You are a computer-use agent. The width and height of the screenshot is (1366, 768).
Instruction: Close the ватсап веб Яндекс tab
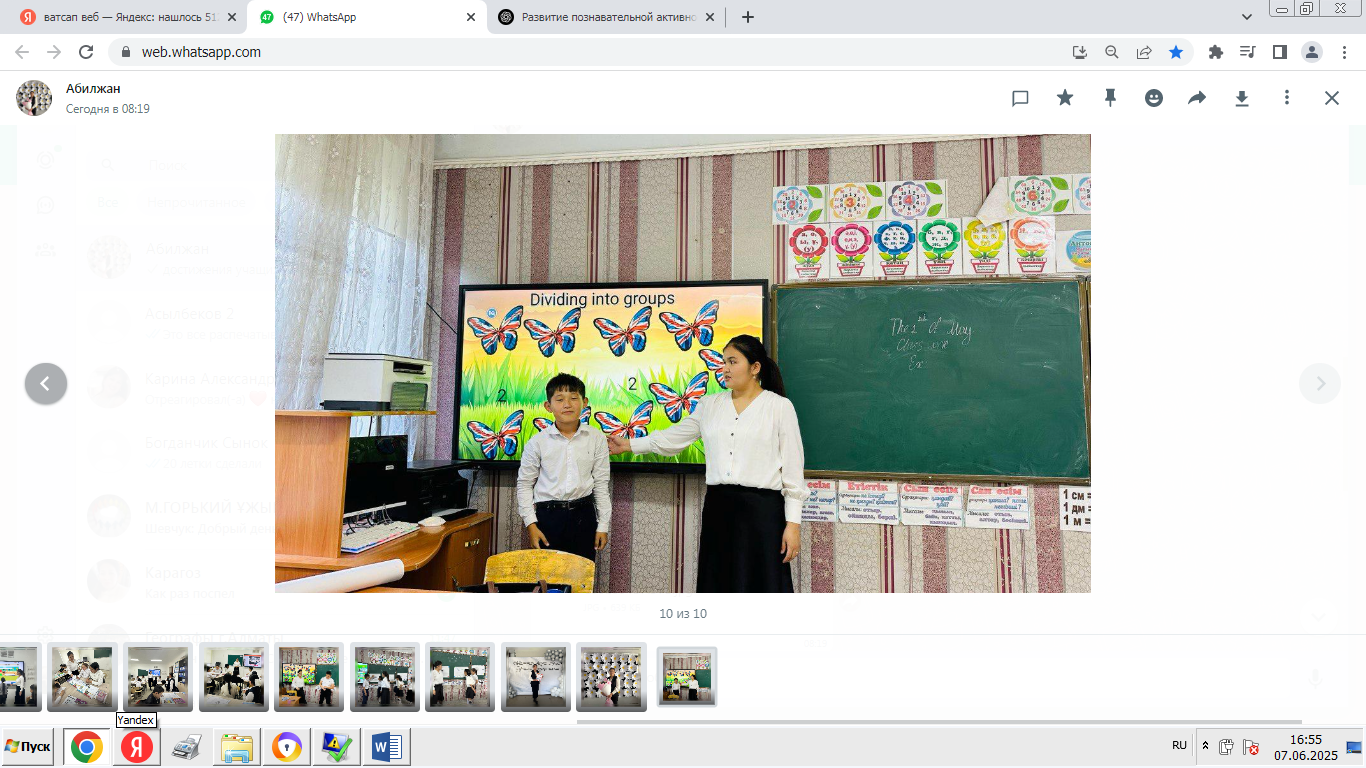pyautogui.click(x=231, y=17)
